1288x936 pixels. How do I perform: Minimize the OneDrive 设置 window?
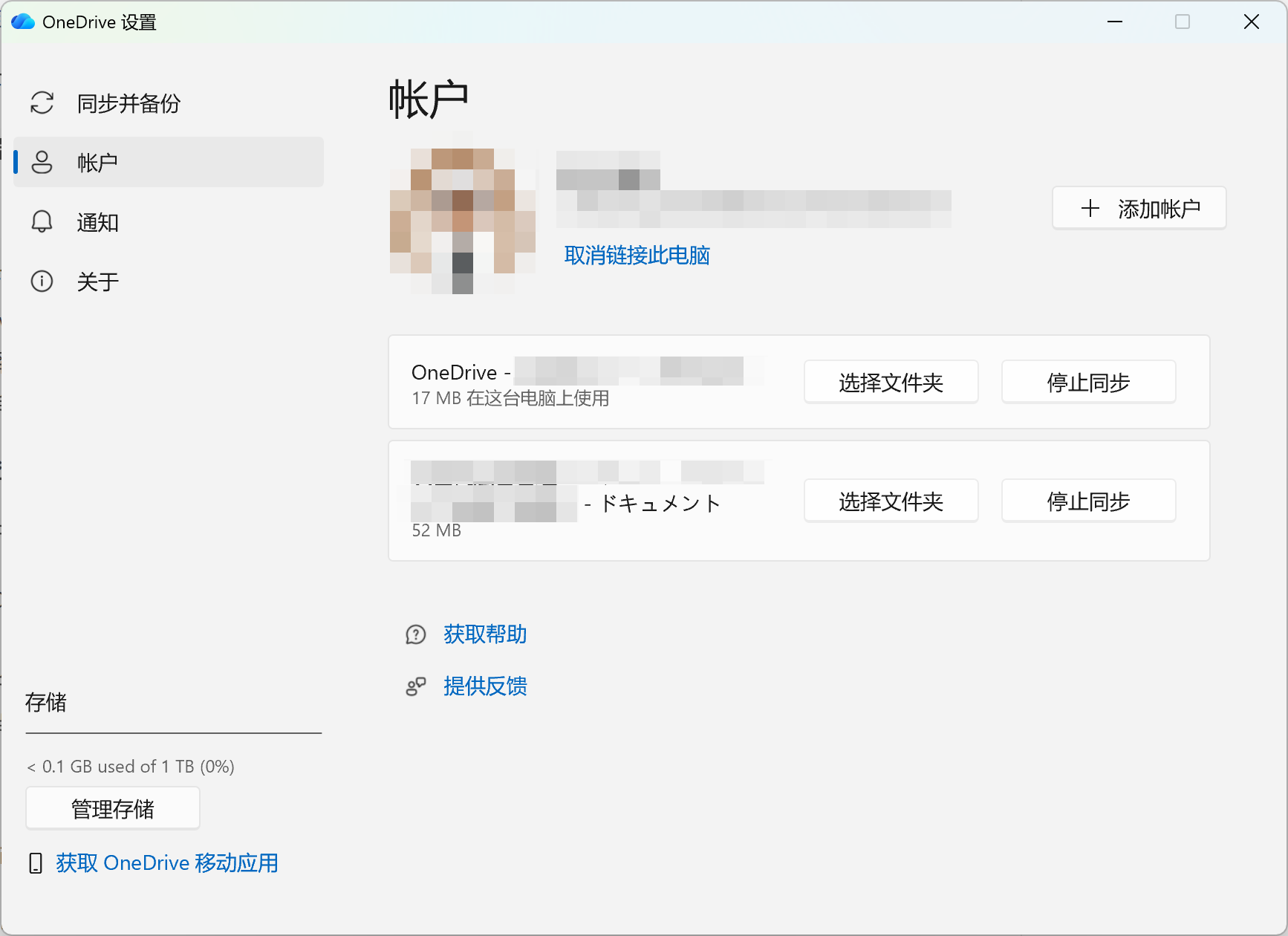pyautogui.click(x=1114, y=22)
